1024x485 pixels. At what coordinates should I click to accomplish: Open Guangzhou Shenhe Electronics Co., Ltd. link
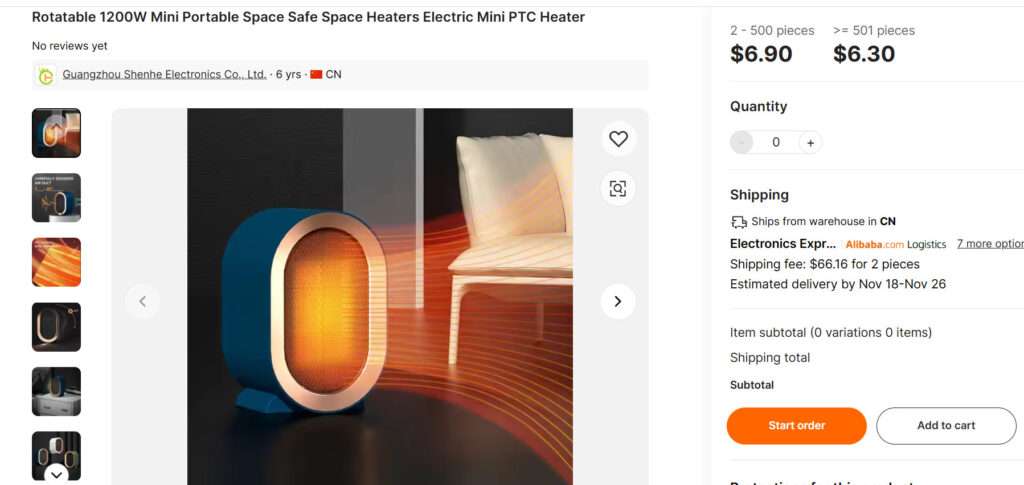click(x=164, y=75)
